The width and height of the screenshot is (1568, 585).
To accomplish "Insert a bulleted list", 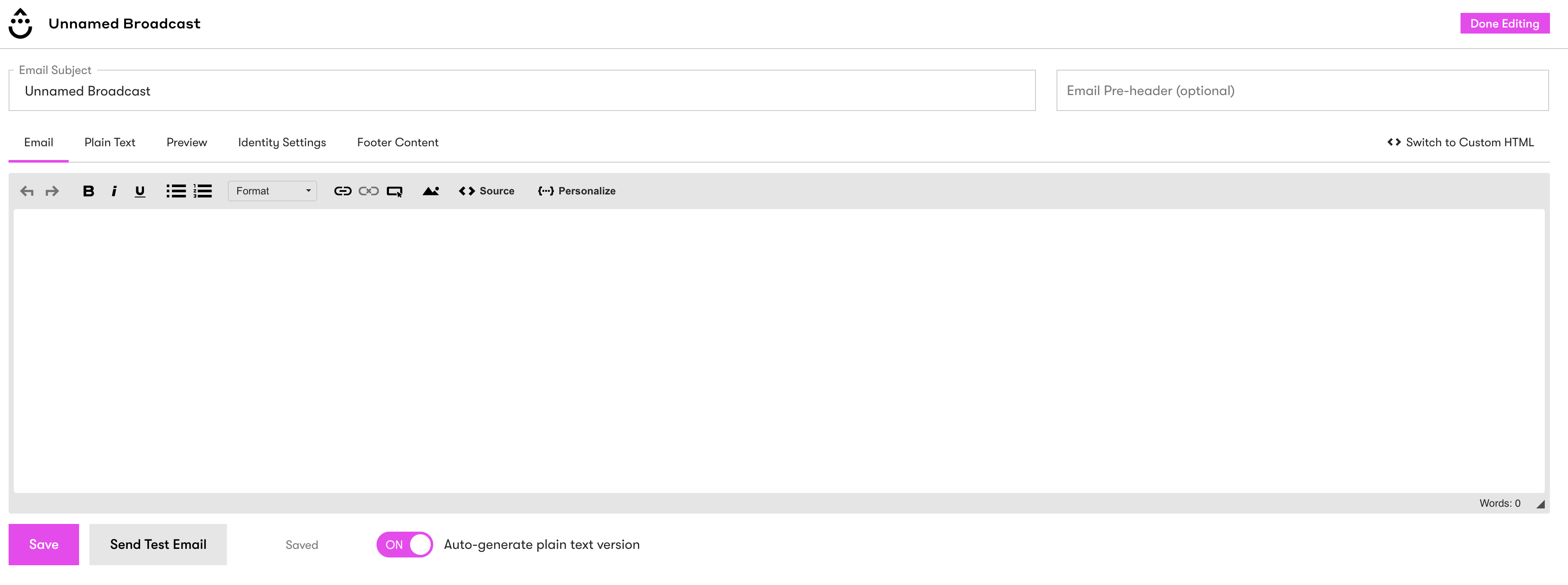I will tap(176, 191).
